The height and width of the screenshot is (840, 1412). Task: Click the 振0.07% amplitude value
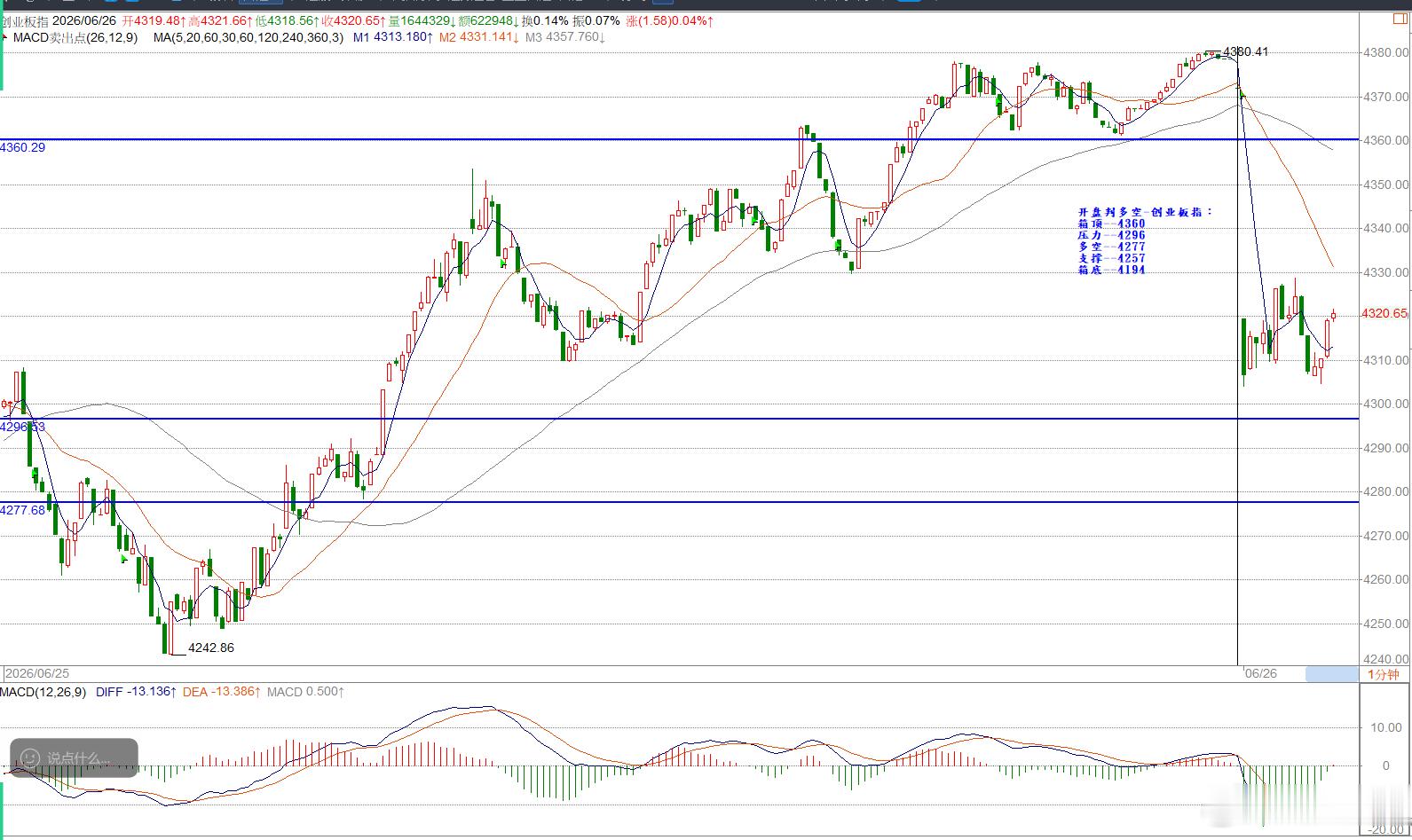click(x=597, y=20)
